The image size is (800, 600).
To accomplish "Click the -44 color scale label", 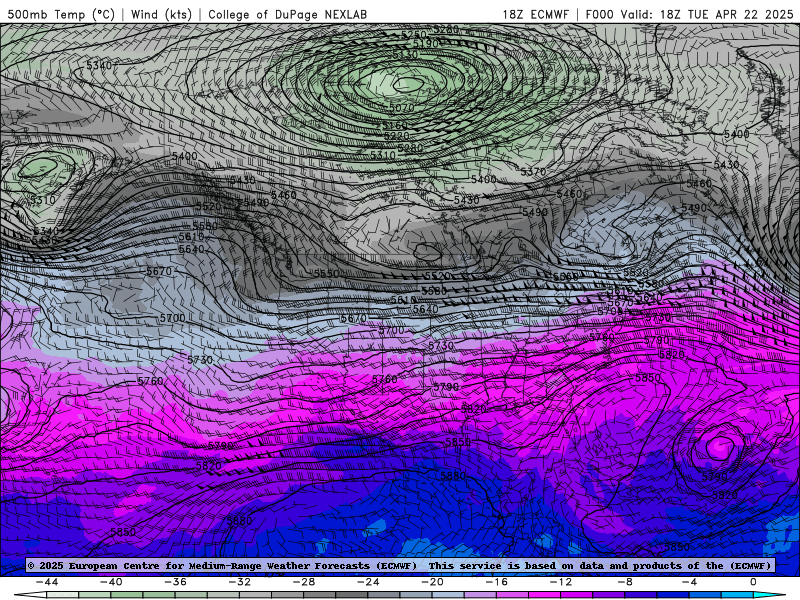I will click(47, 582).
